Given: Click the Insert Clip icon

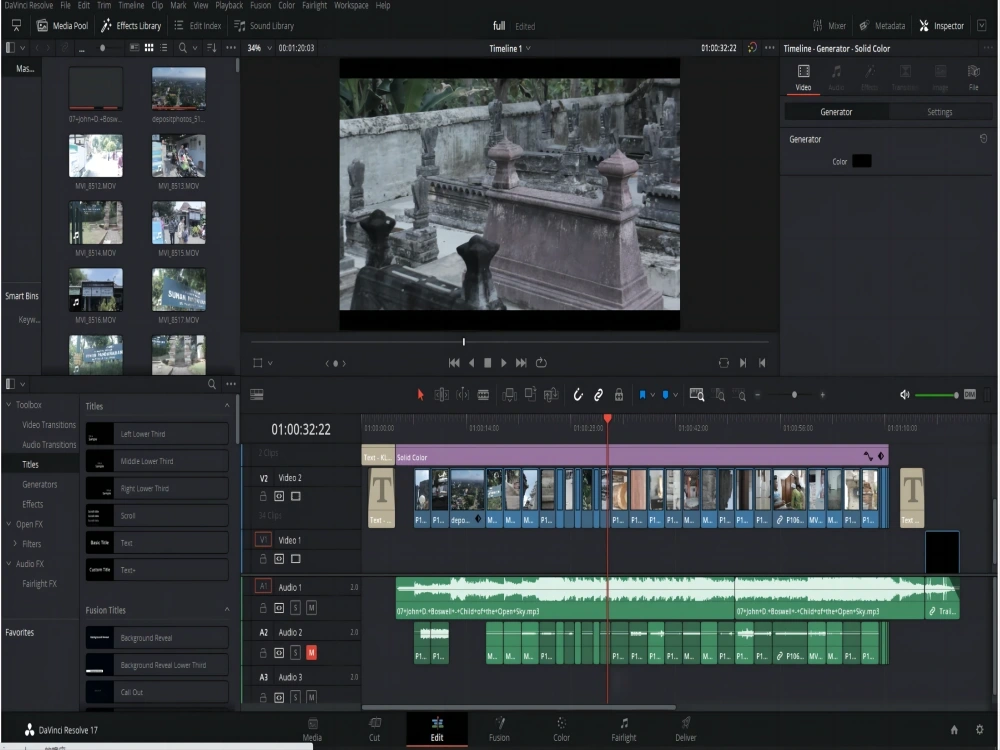Looking at the screenshot, I should pyautogui.click(x=510, y=395).
